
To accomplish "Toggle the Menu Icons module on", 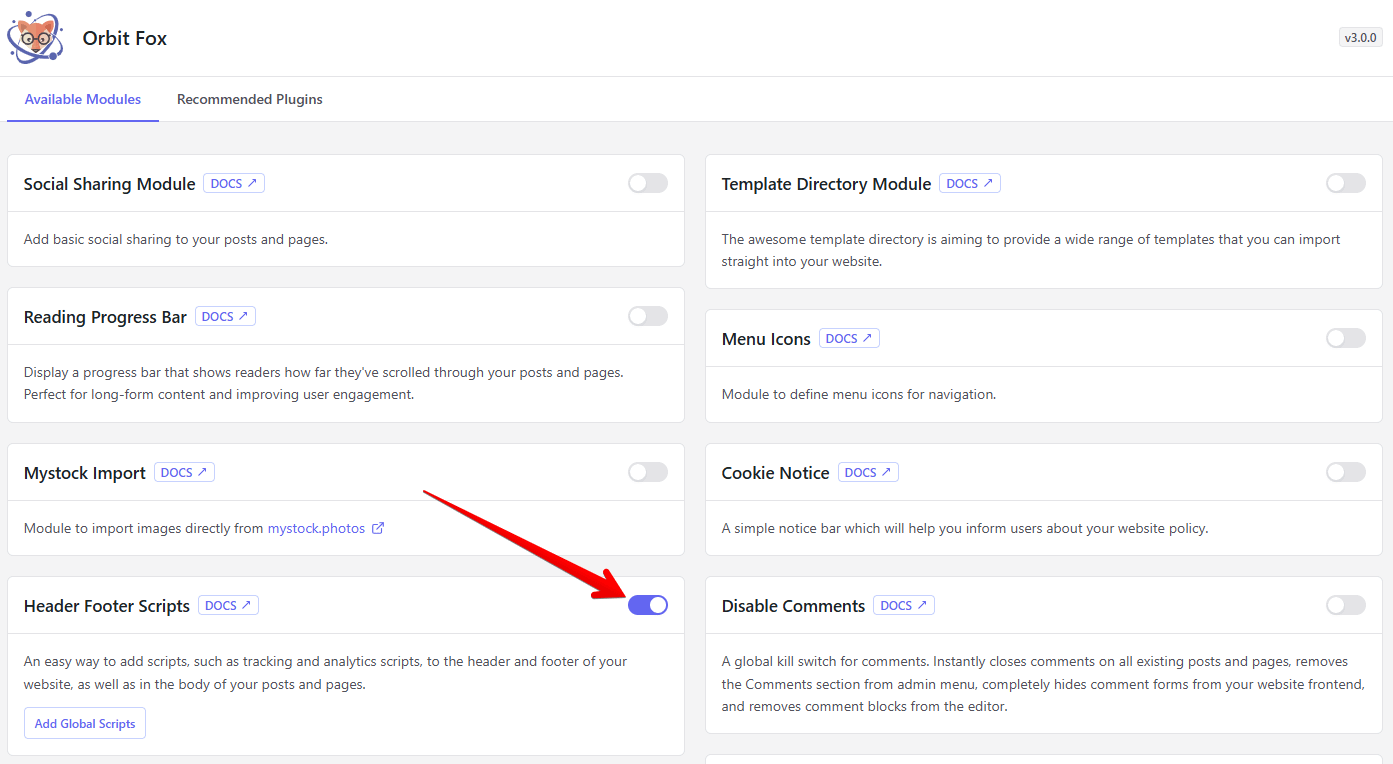I will click(1345, 338).
